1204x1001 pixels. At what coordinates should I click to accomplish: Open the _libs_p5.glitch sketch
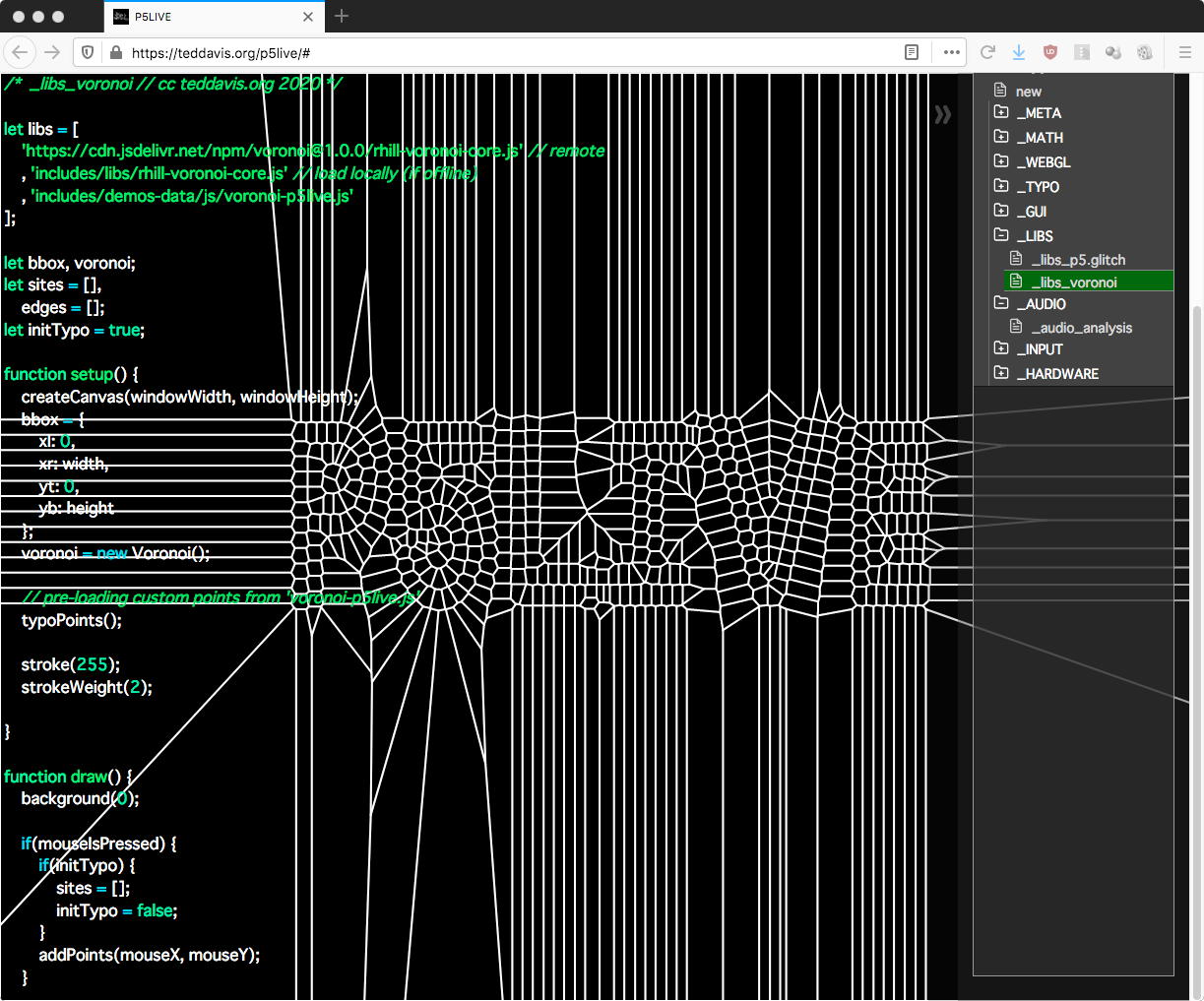click(x=1077, y=260)
